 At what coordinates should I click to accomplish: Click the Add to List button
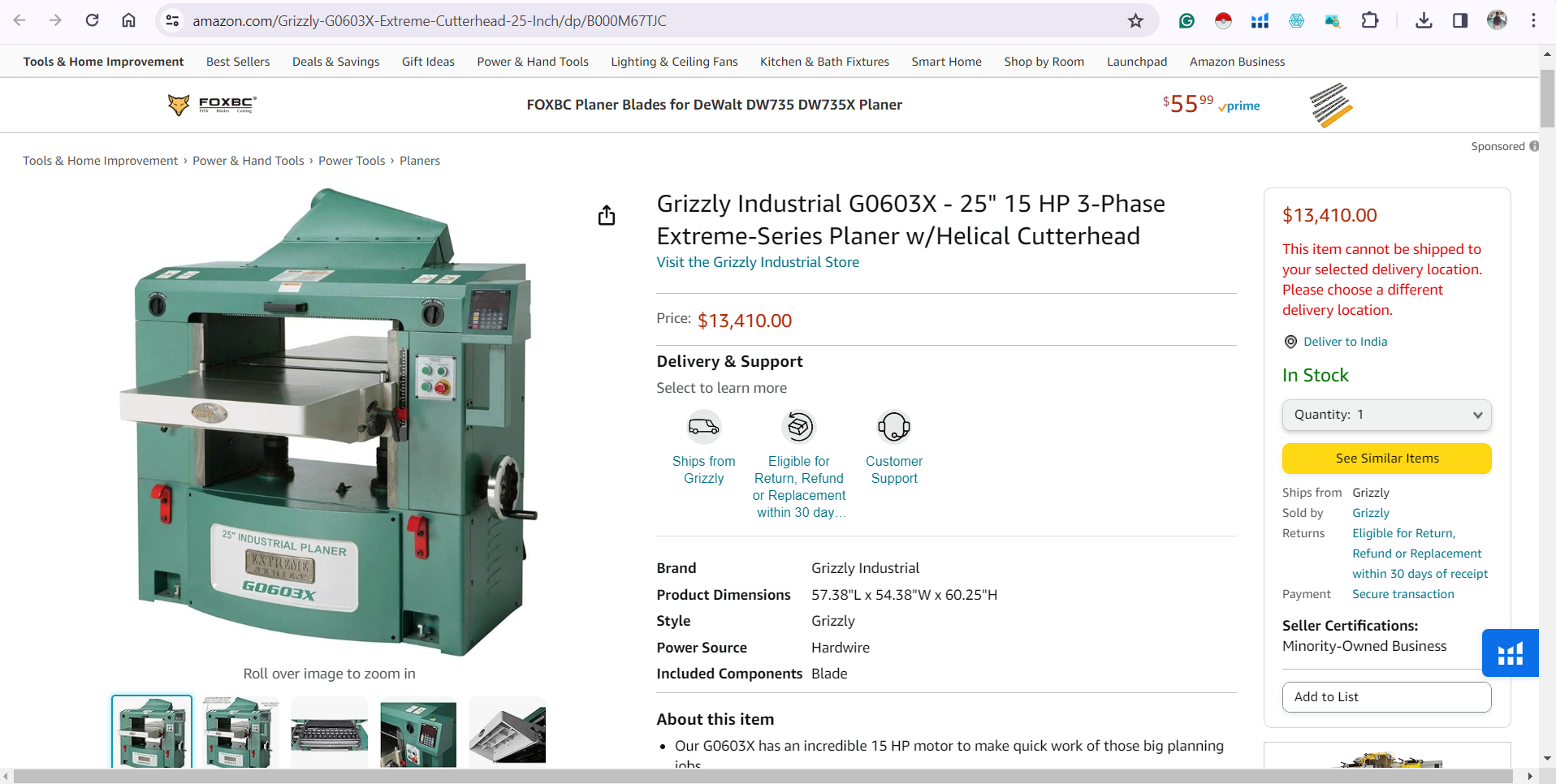click(x=1386, y=697)
